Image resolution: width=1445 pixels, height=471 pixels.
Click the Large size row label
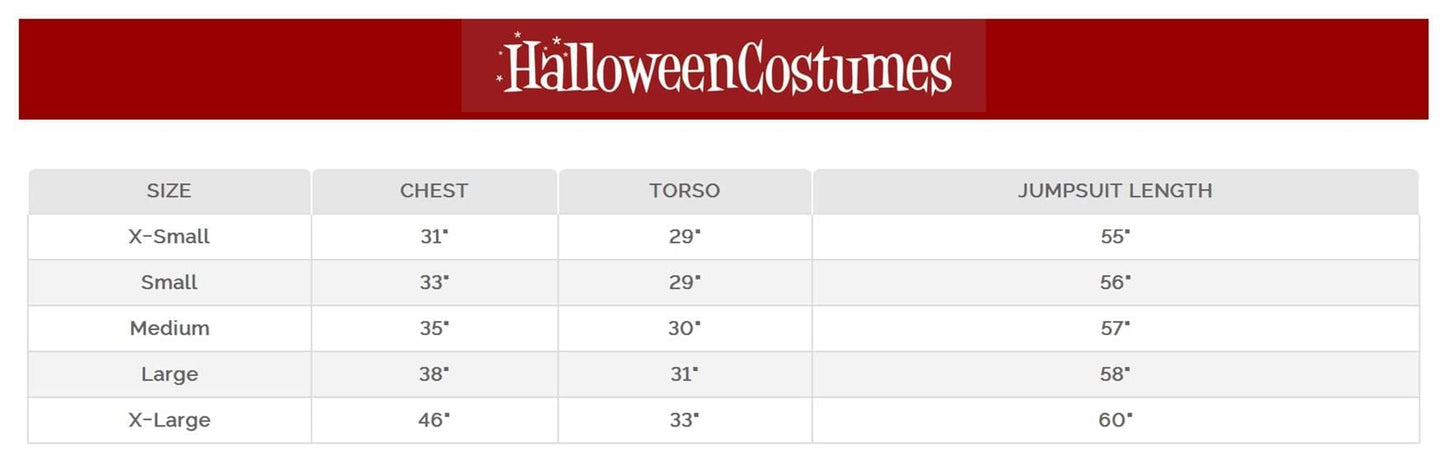tap(169, 375)
